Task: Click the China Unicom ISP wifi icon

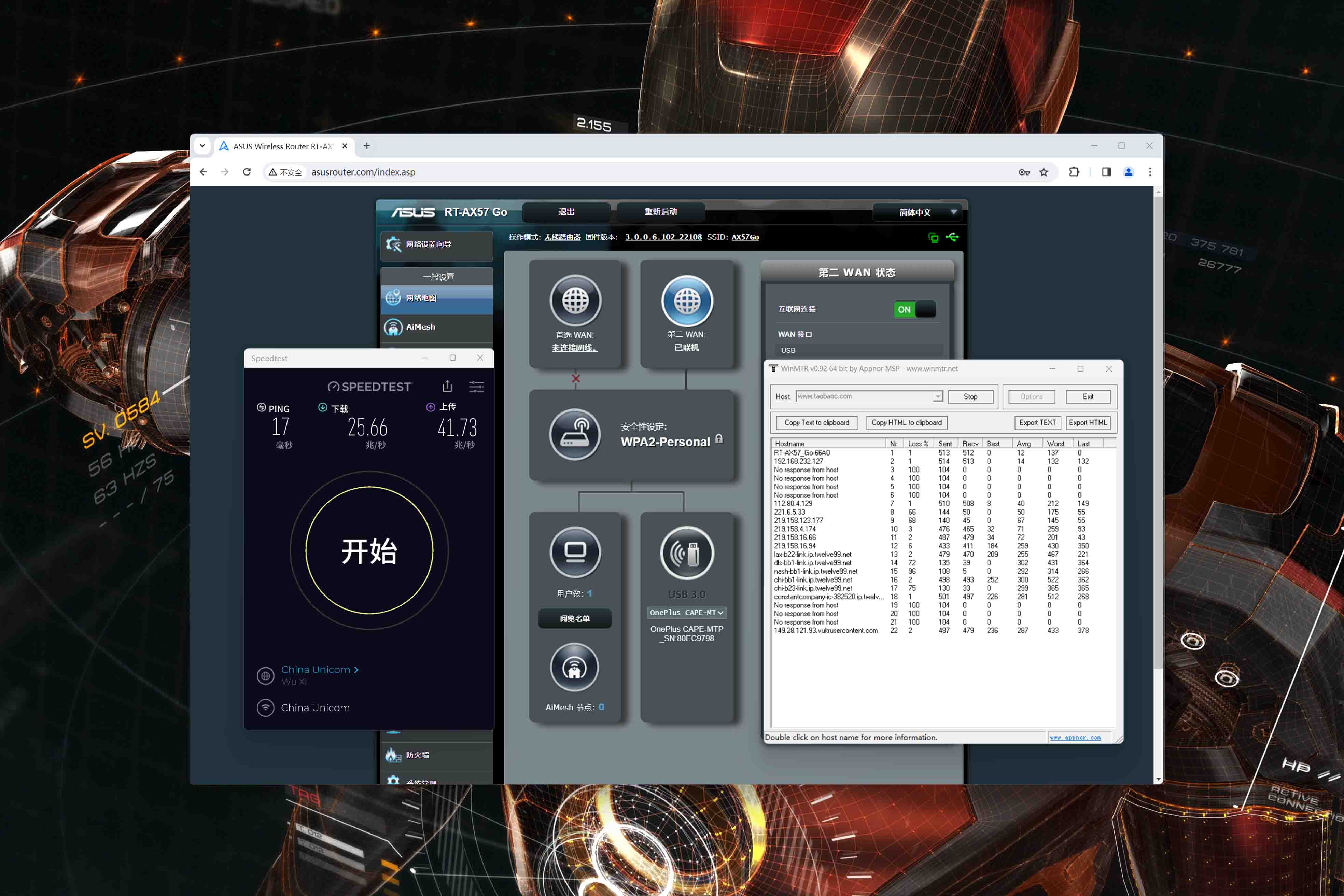Action: pos(265,708)
